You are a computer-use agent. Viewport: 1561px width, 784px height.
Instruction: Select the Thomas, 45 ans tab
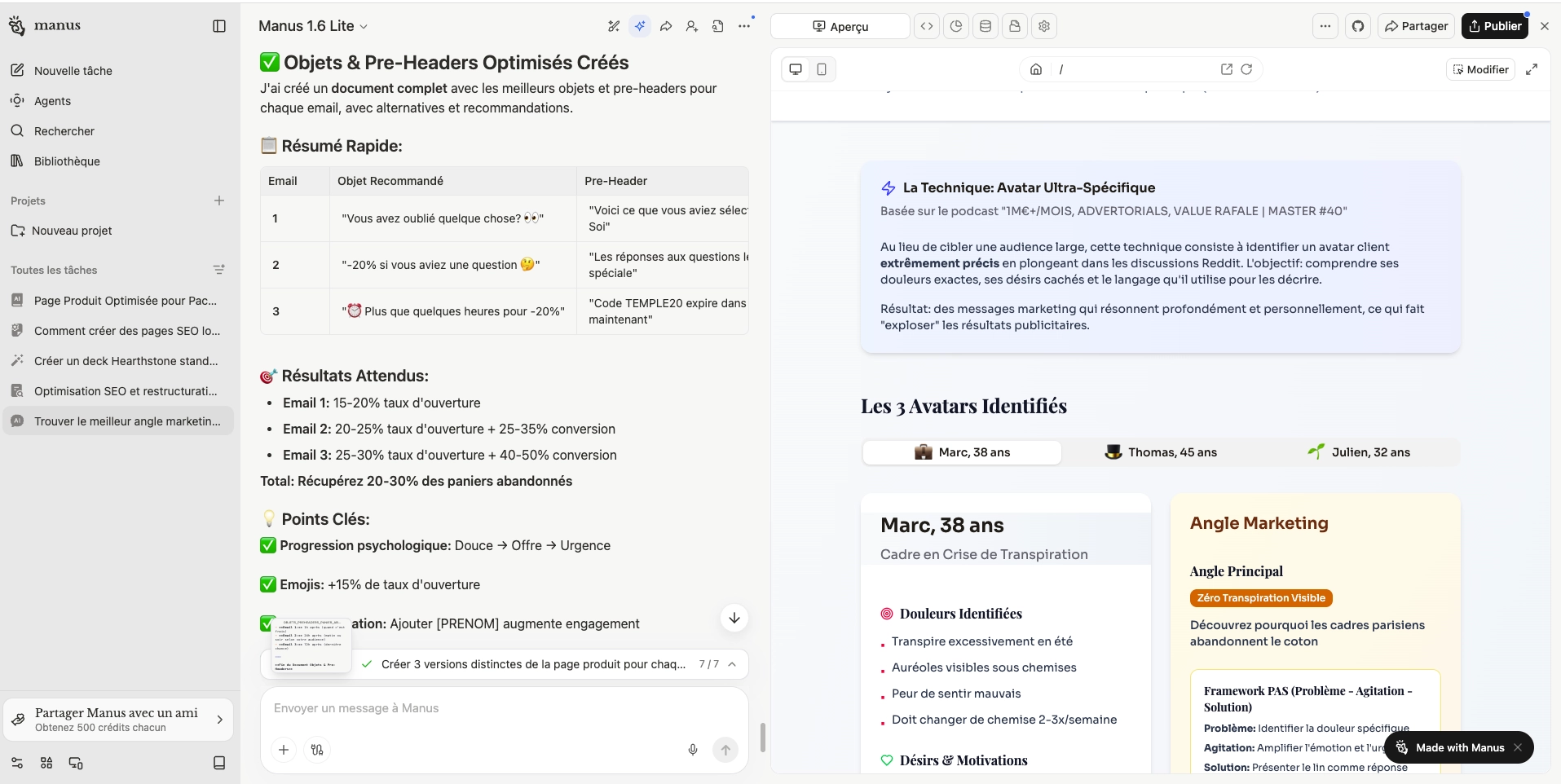click(x=1161, y=452)
